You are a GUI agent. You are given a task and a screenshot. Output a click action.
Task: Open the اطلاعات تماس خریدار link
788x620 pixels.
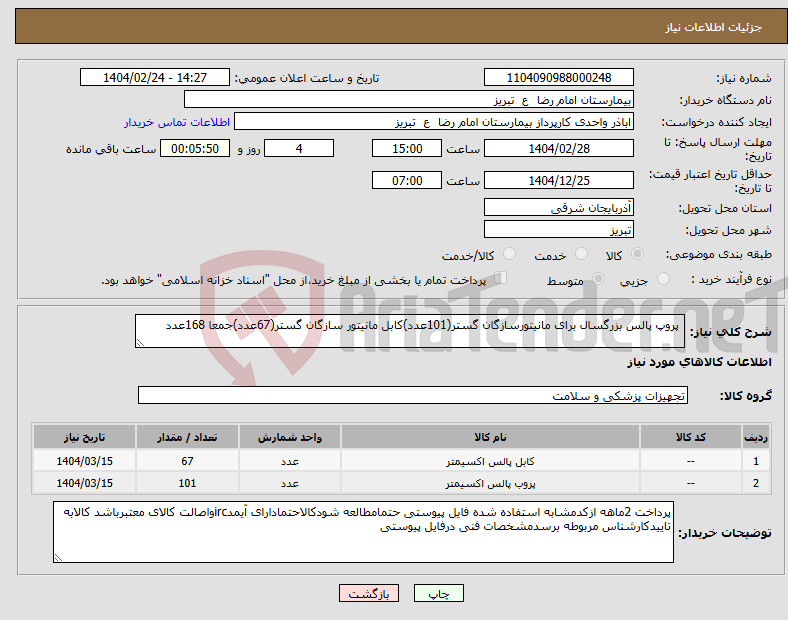point(177,123)
